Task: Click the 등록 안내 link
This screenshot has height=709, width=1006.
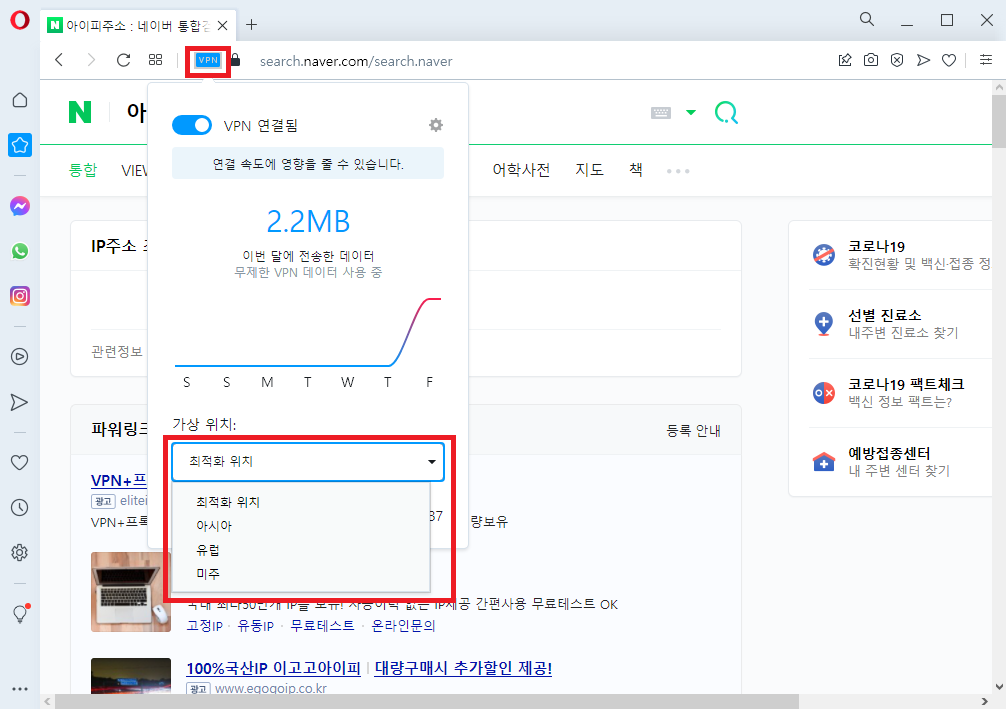Action: tap(693, 431)
